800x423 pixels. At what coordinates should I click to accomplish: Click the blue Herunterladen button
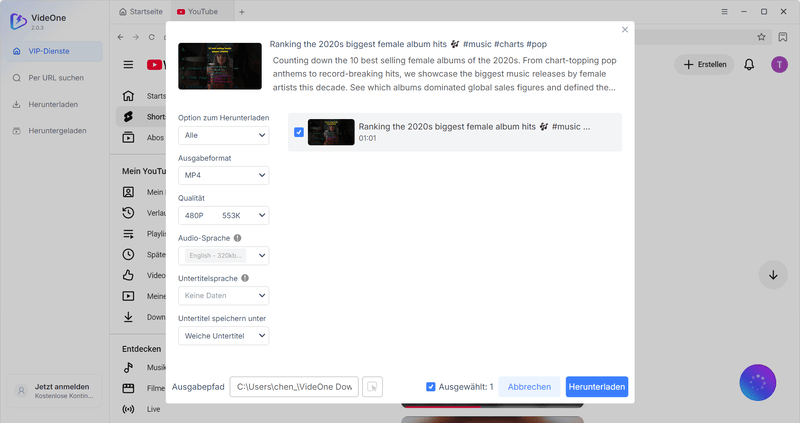[x=597, y=387]
